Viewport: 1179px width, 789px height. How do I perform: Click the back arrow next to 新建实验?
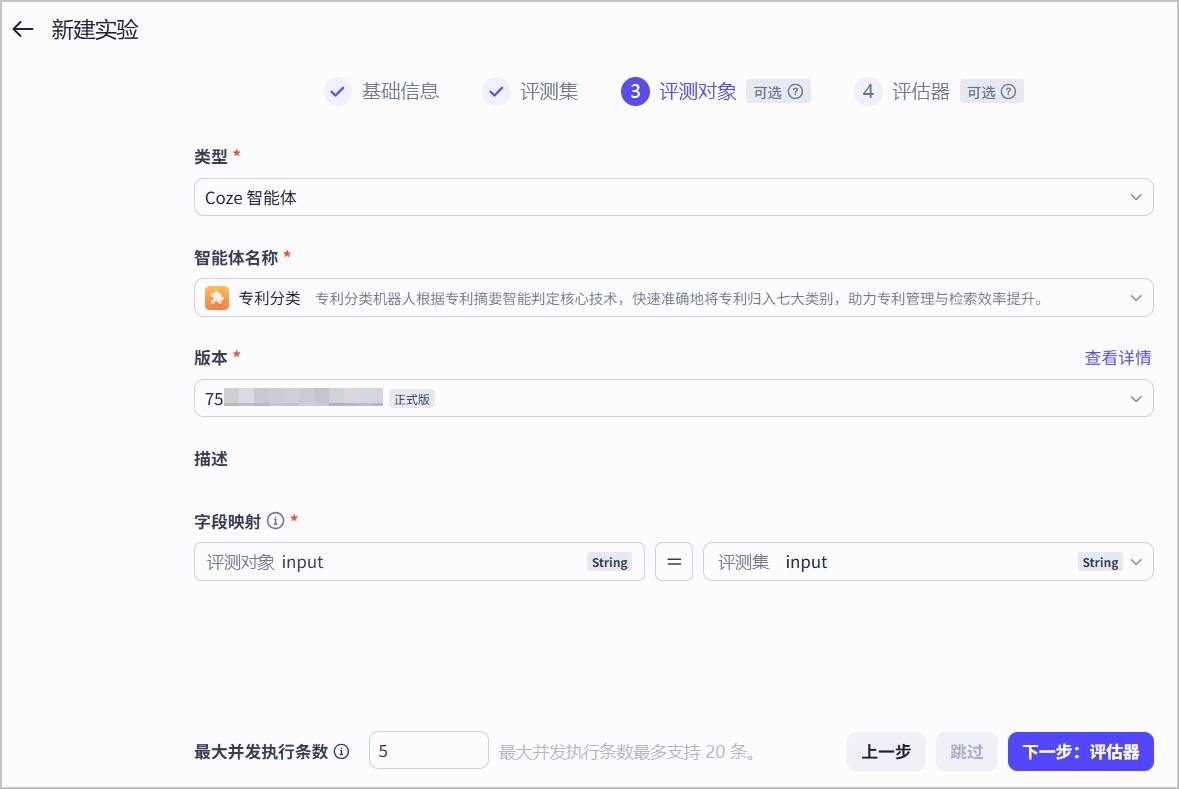click(x=23, y=29)
